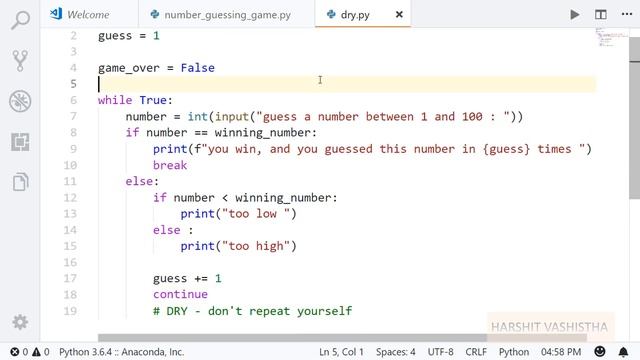Click the 'else:' keyword on line 11

142,181
